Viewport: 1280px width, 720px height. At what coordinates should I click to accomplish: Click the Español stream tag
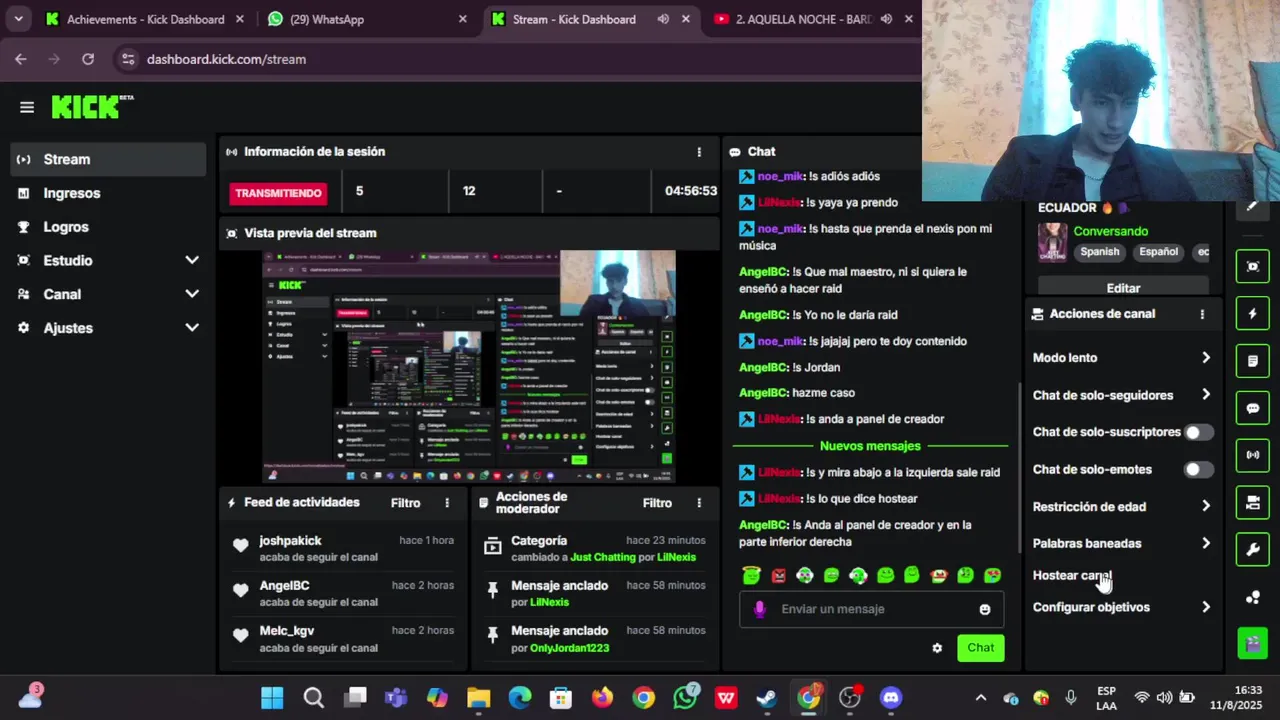(1158, 252)
